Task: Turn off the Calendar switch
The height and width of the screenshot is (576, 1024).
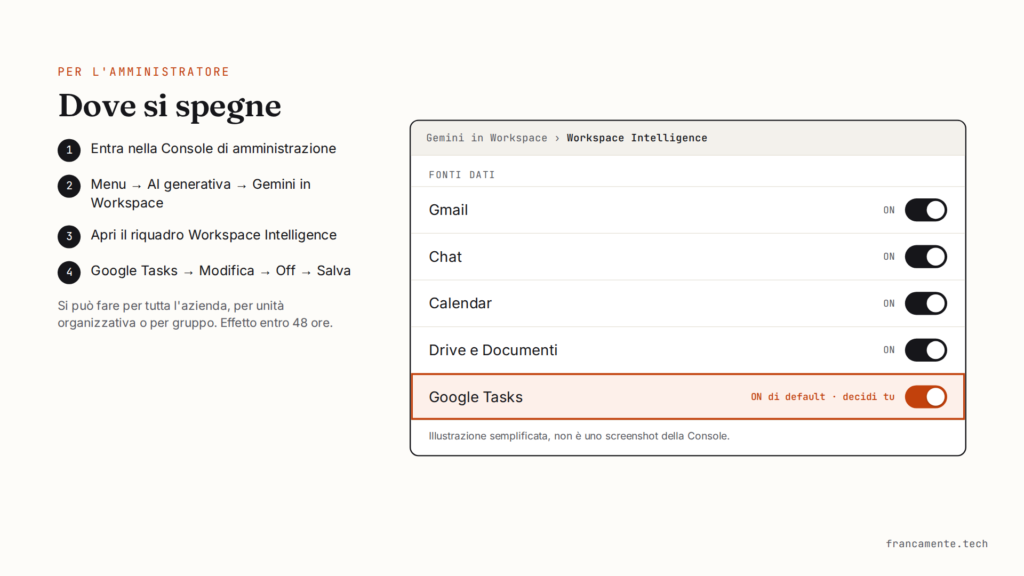Action: 925,304
